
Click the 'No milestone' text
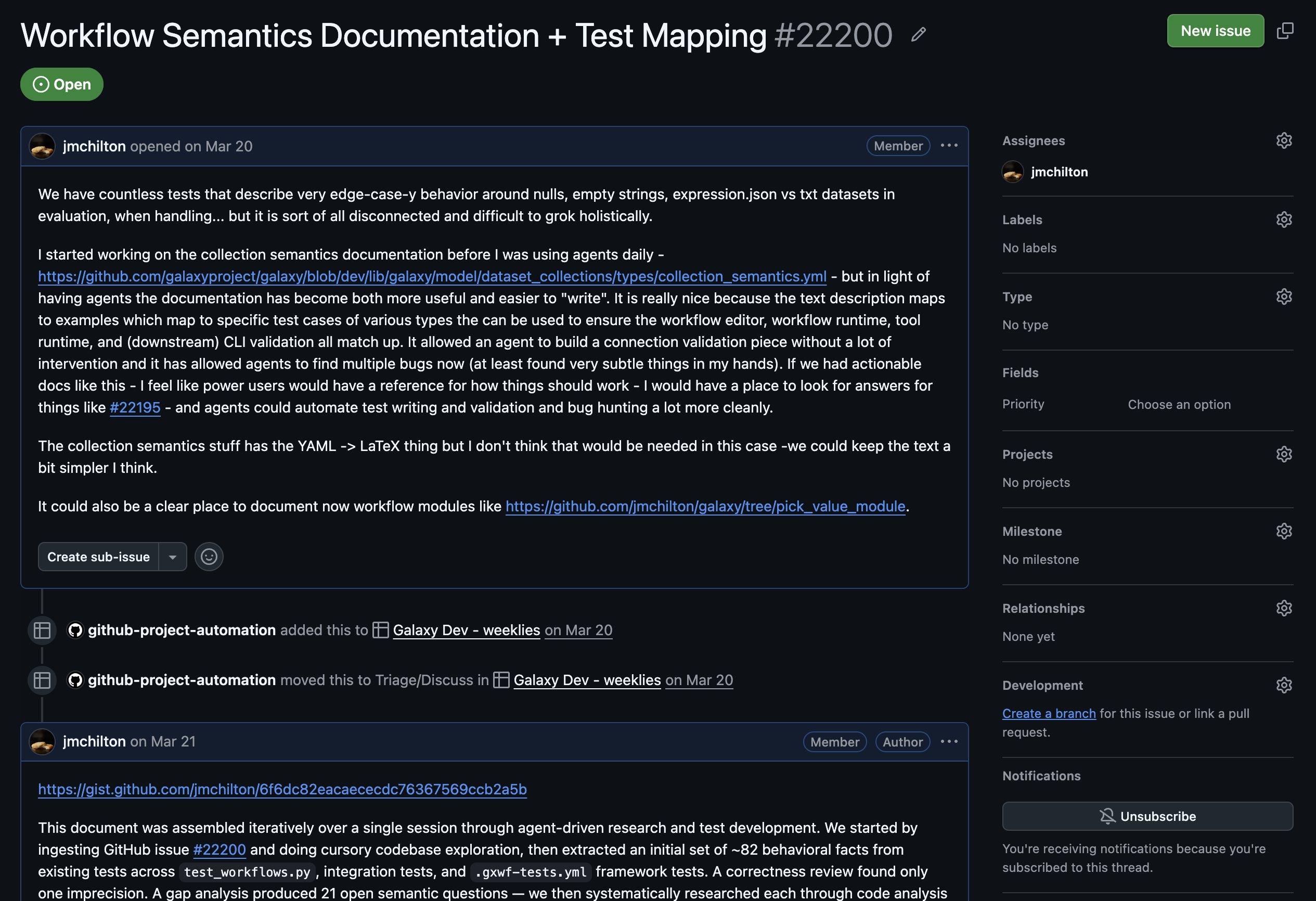tap(1040, 560)
